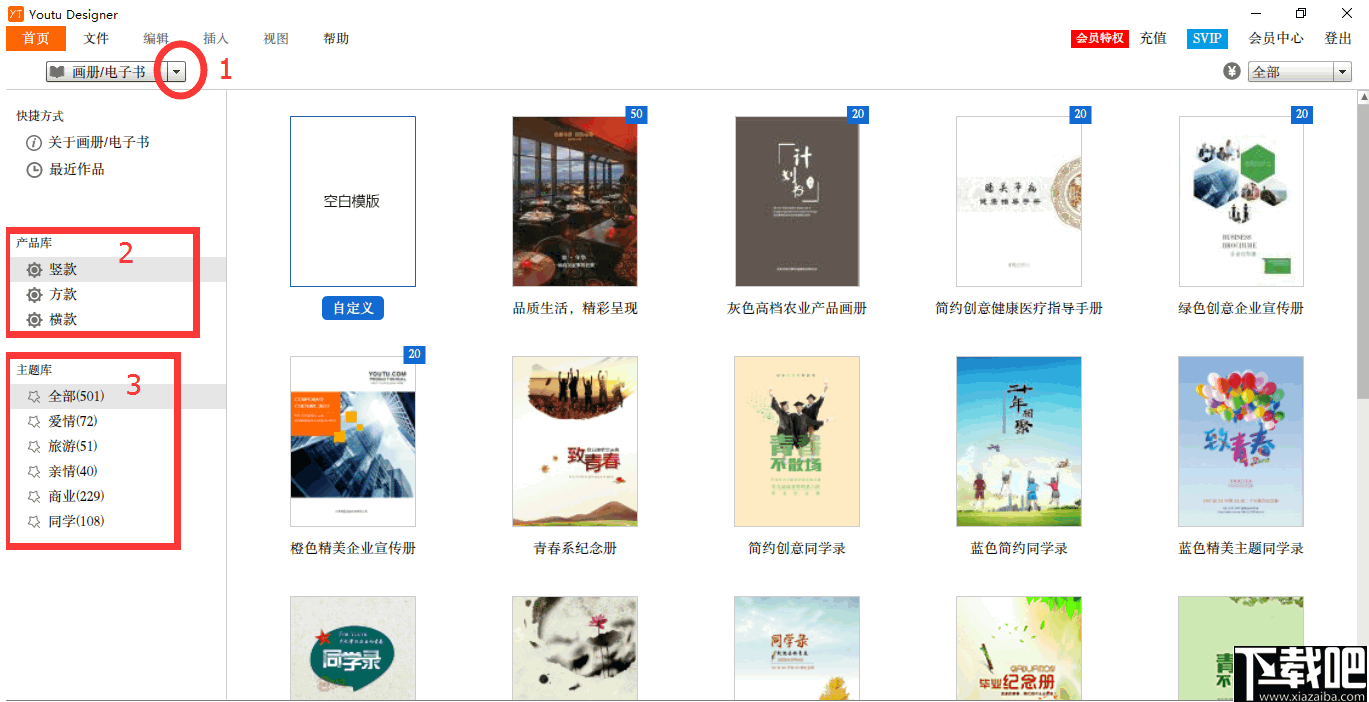Image resolution: width=1369 pixels, height=702 pixels.
Task: Click the blue SVIP badge
Action: (x=1206, y=38)
